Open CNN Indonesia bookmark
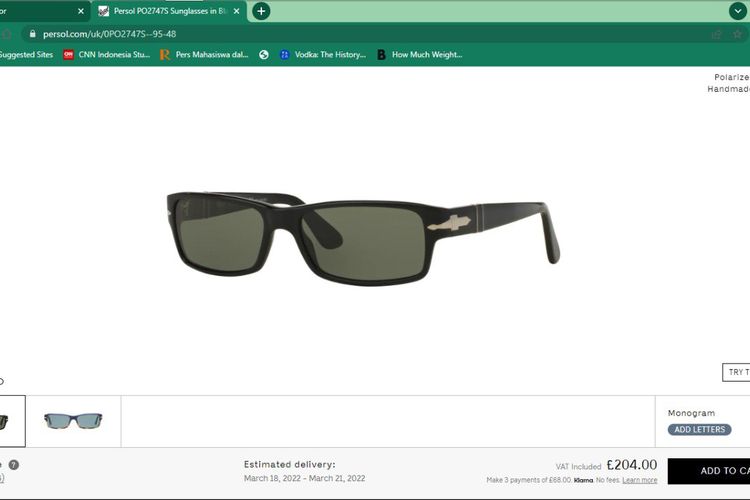The width and height of the screenshot is (750, 500). pyautogui.click(x=106, y=55)
